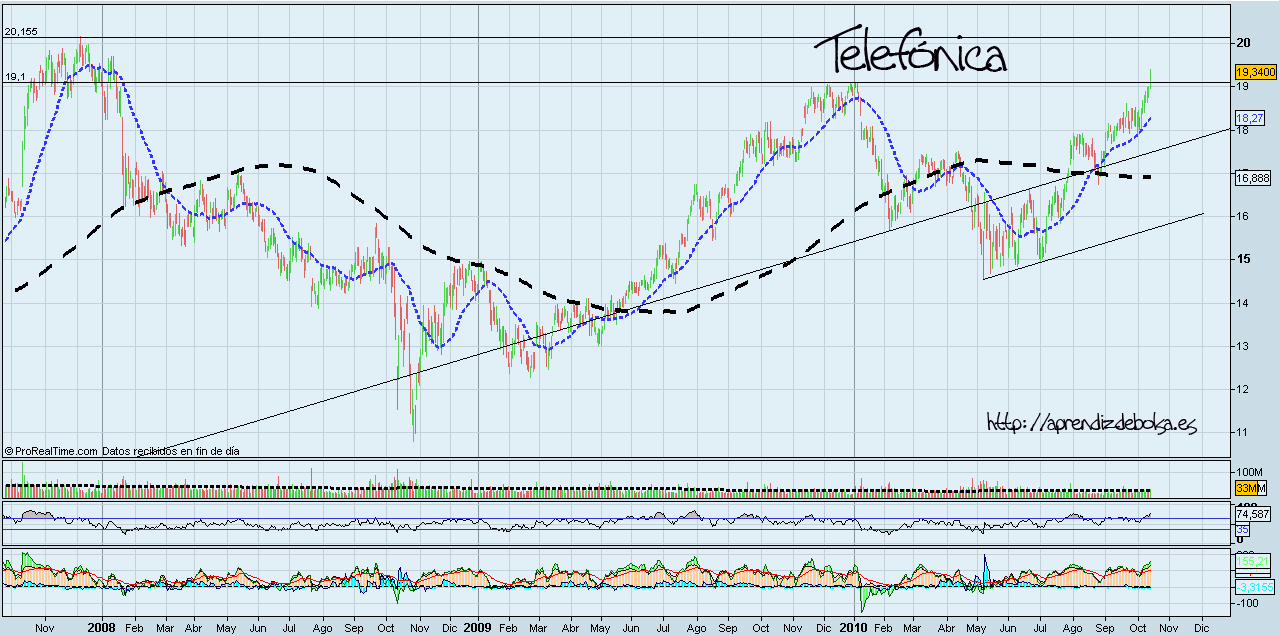Click the 16,888 long average price tag

coord(1252,178)
